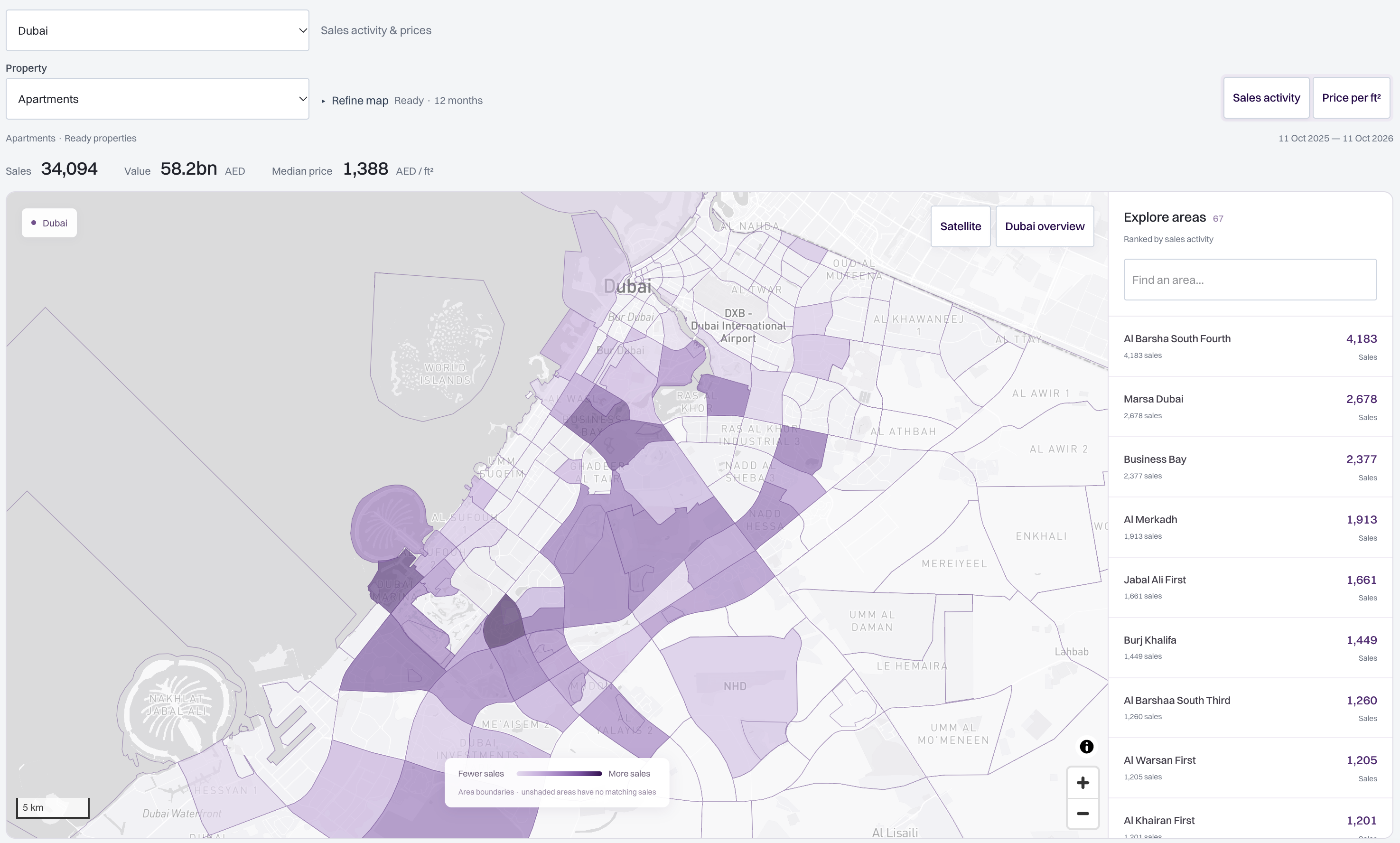
Task: Zoom in with the plus button
Action: click(x=1083, y=783)
